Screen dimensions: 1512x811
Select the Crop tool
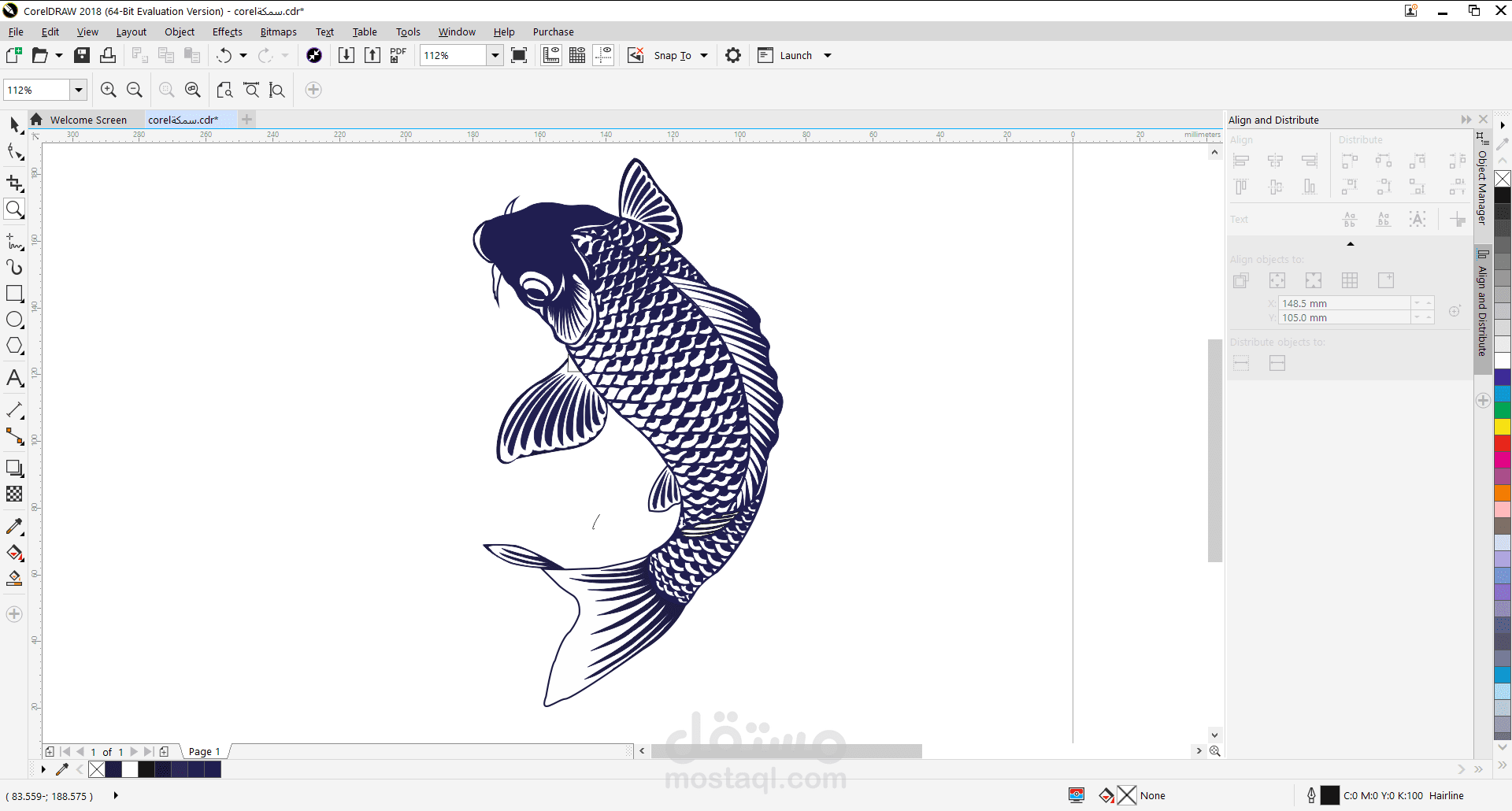(14, 183)
